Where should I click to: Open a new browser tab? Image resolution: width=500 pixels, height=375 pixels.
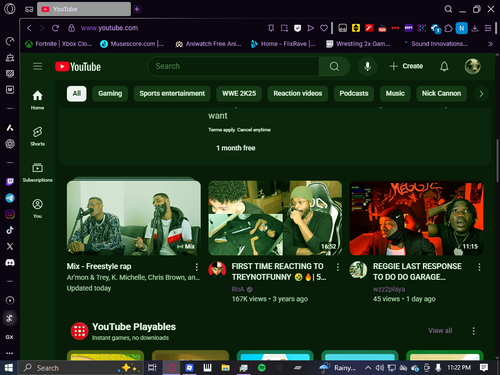pyautogui.click(x=137, y=9)
